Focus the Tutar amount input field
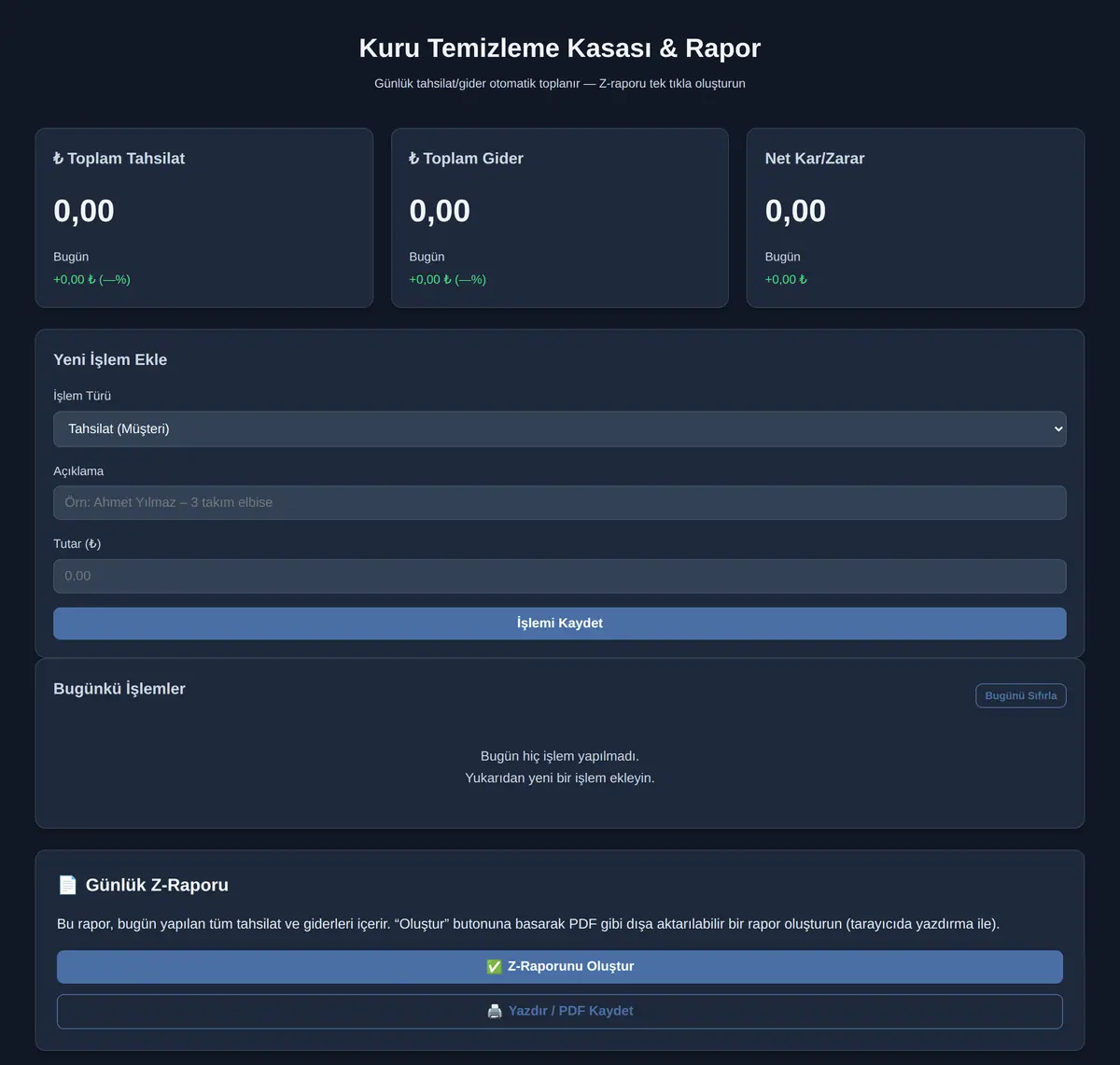Image resolution: width=1120 pixels, height=1065 pixels. click(559, 576)
